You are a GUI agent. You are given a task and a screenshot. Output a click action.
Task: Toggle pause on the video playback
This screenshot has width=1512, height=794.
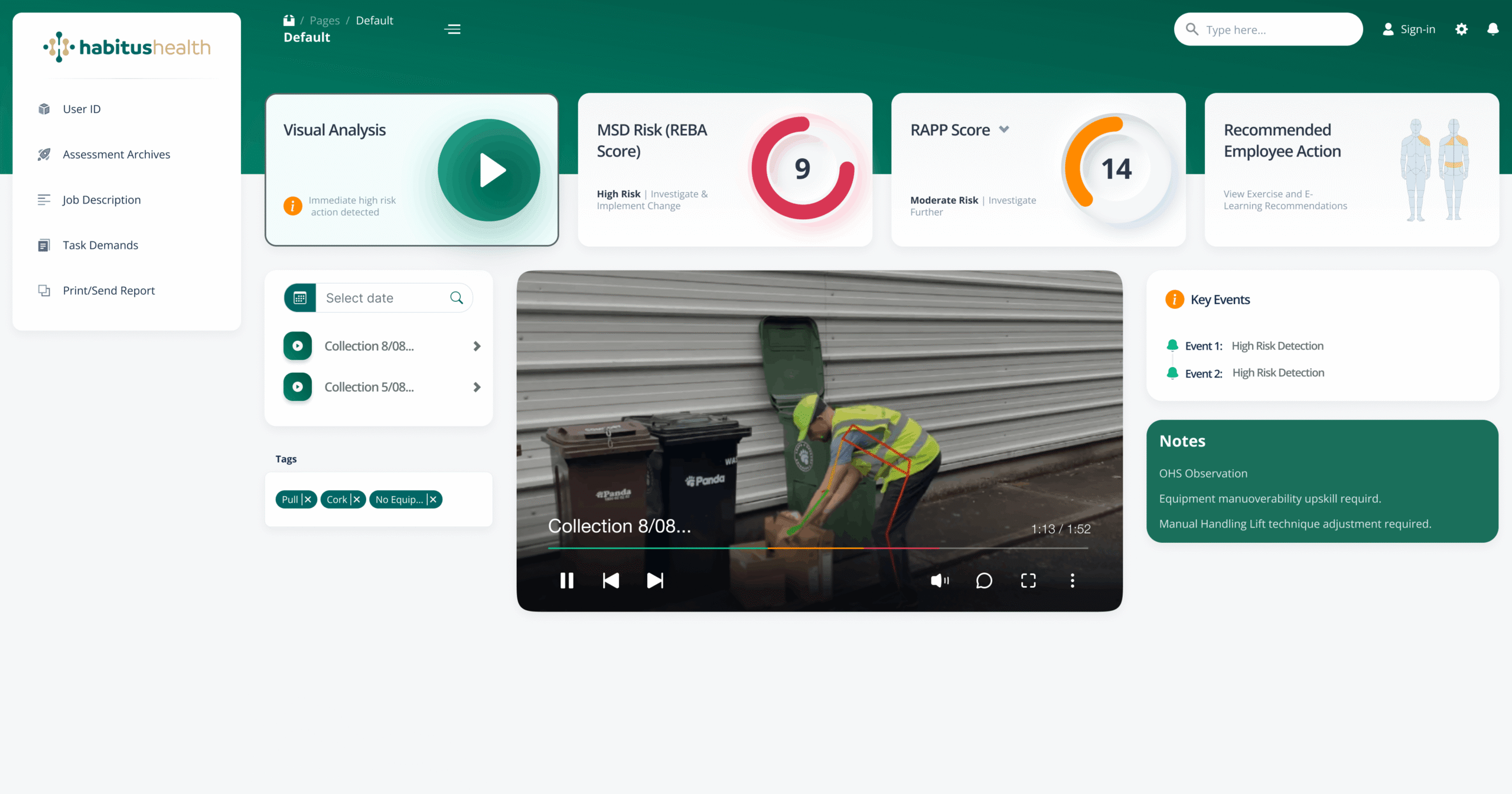pyautogui.click(x=566, y=580)
